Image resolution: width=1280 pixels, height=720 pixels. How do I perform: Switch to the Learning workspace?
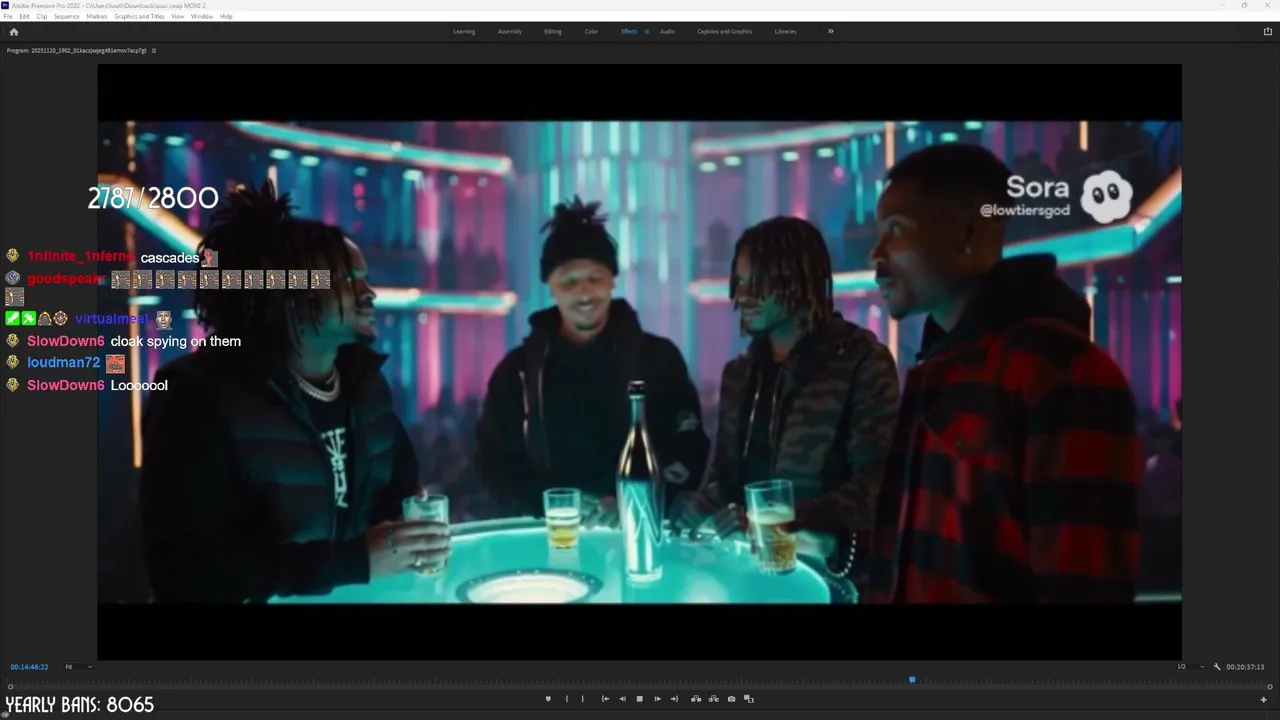pos(464,32)
